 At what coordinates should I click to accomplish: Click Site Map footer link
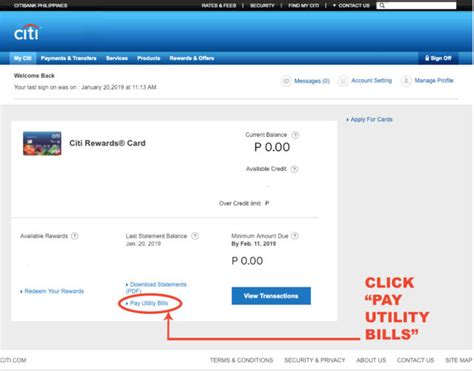coord(459,360)
